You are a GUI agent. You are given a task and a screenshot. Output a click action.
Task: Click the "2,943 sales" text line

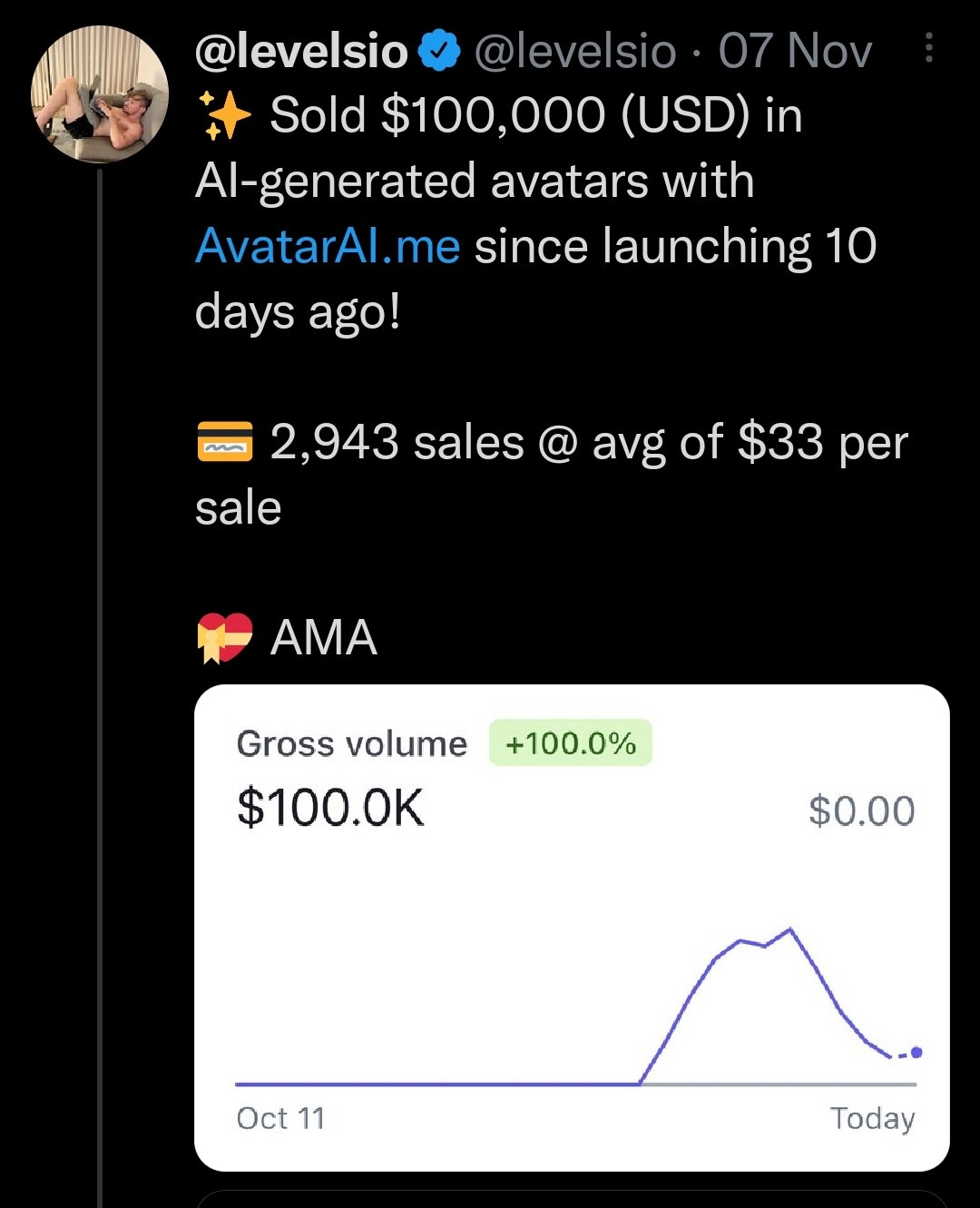click(397, 443)
